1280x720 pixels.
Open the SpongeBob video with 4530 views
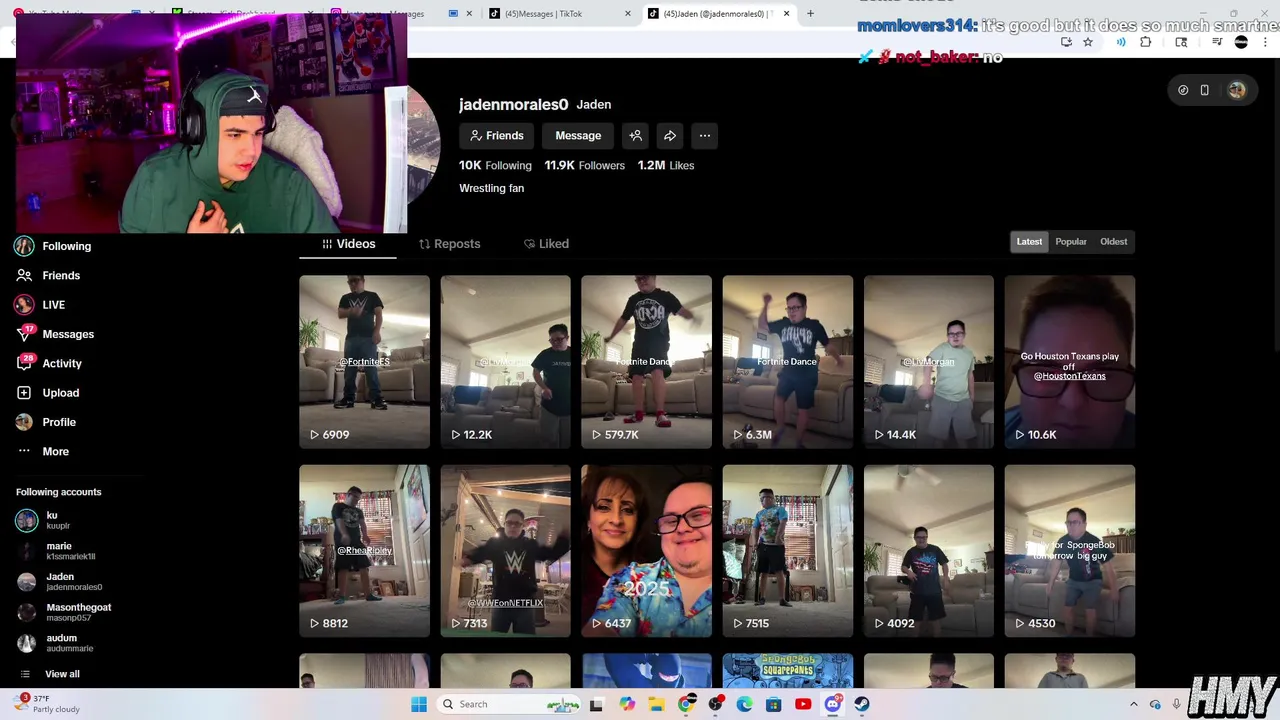point(1070,551)
